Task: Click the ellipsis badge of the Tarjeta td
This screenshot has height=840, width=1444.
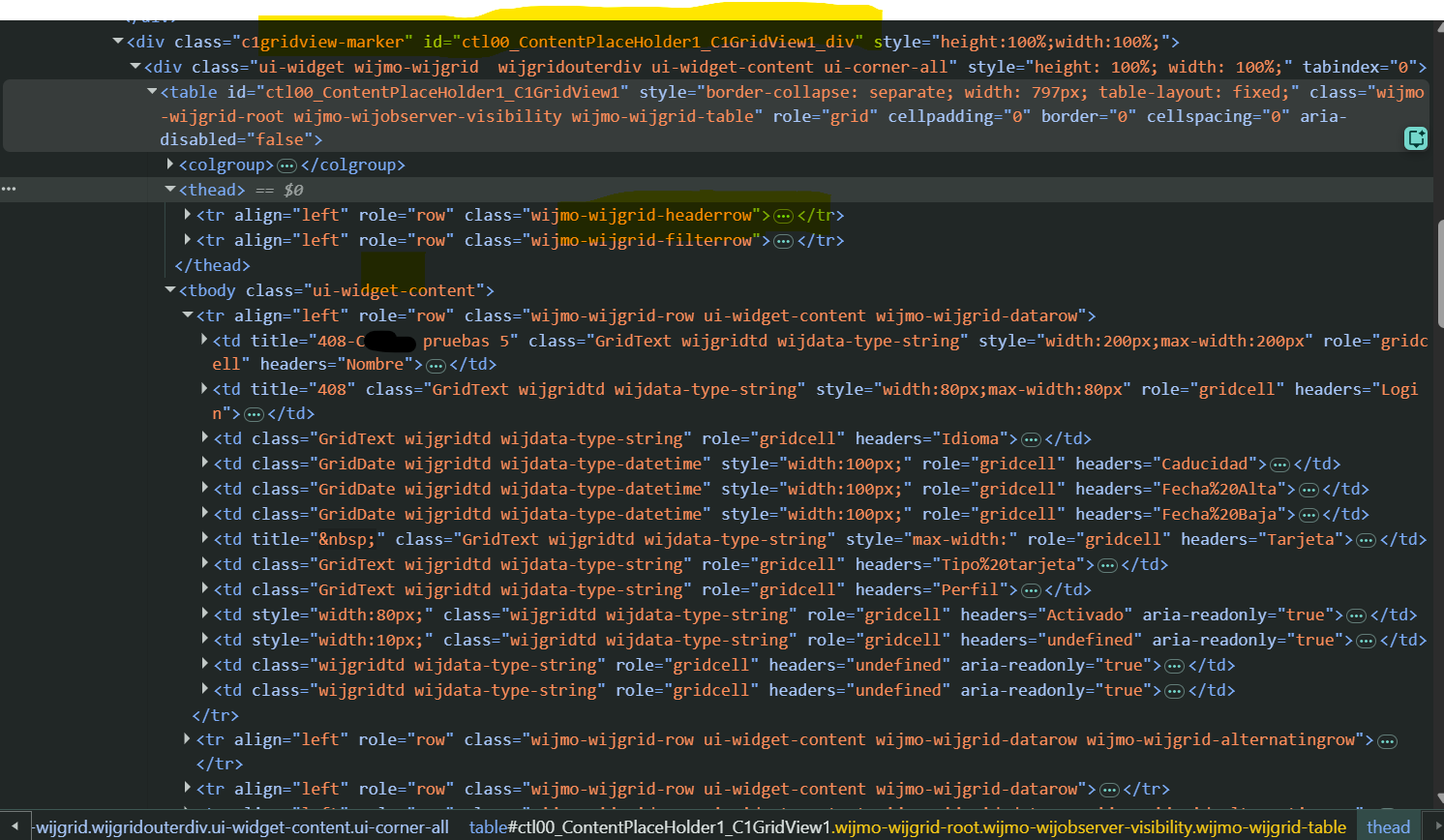Action: tap(1367, 540)
